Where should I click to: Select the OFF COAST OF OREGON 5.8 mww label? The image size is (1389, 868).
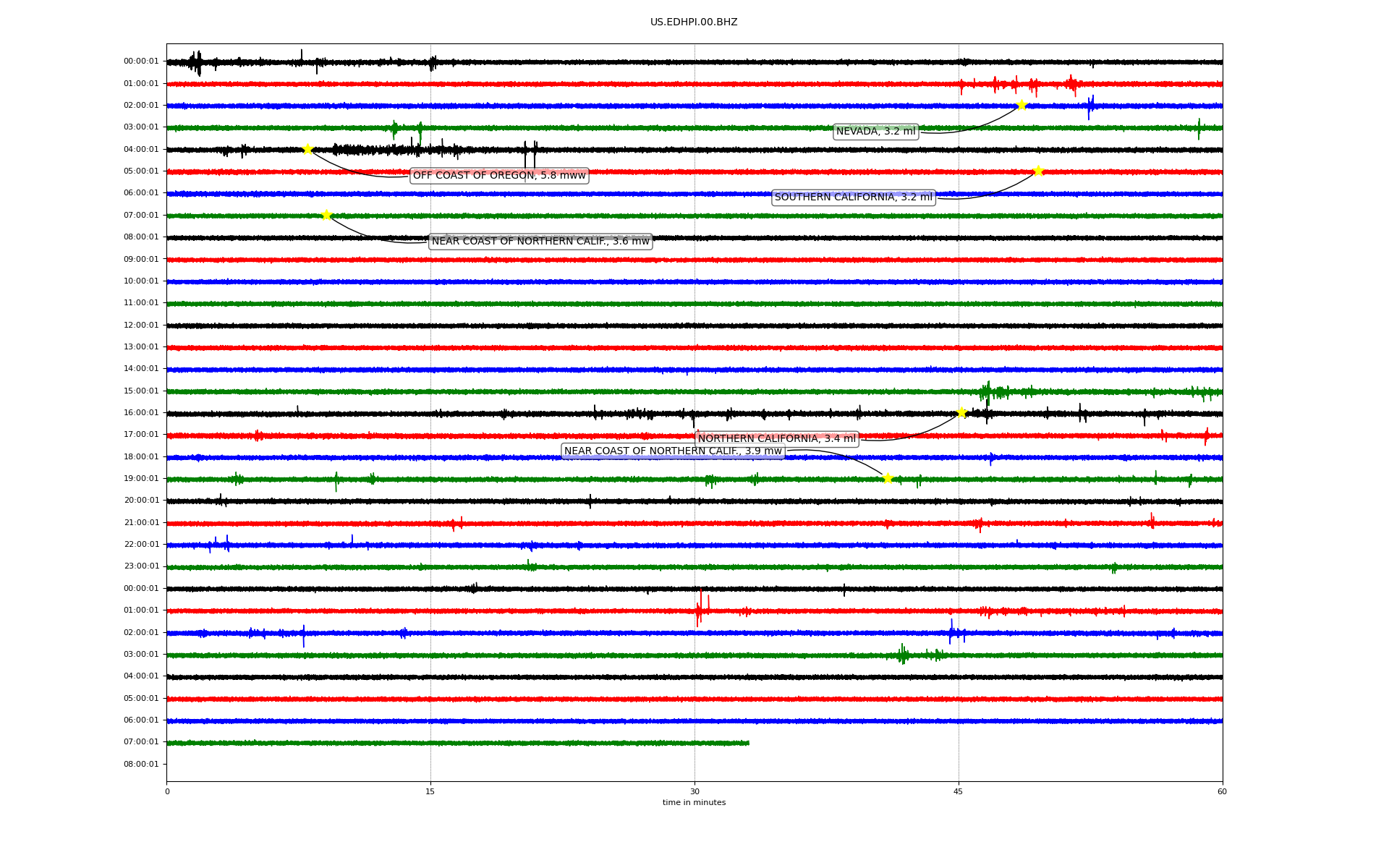(499, 176)
